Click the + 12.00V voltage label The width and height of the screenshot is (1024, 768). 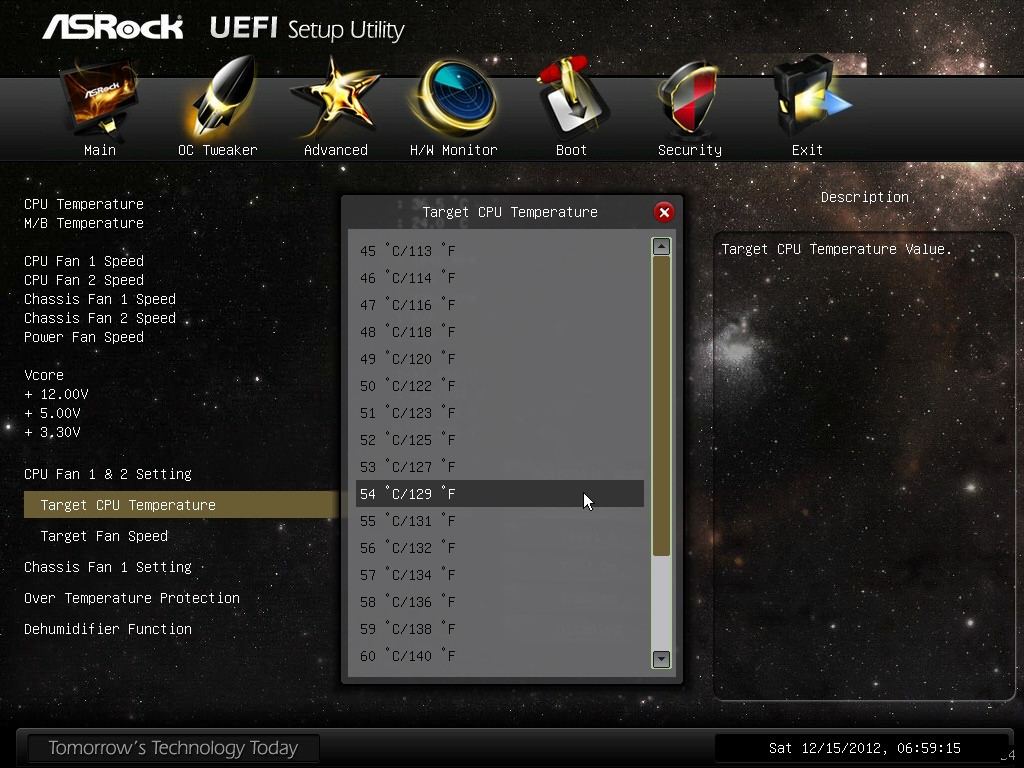pos(56,394)
